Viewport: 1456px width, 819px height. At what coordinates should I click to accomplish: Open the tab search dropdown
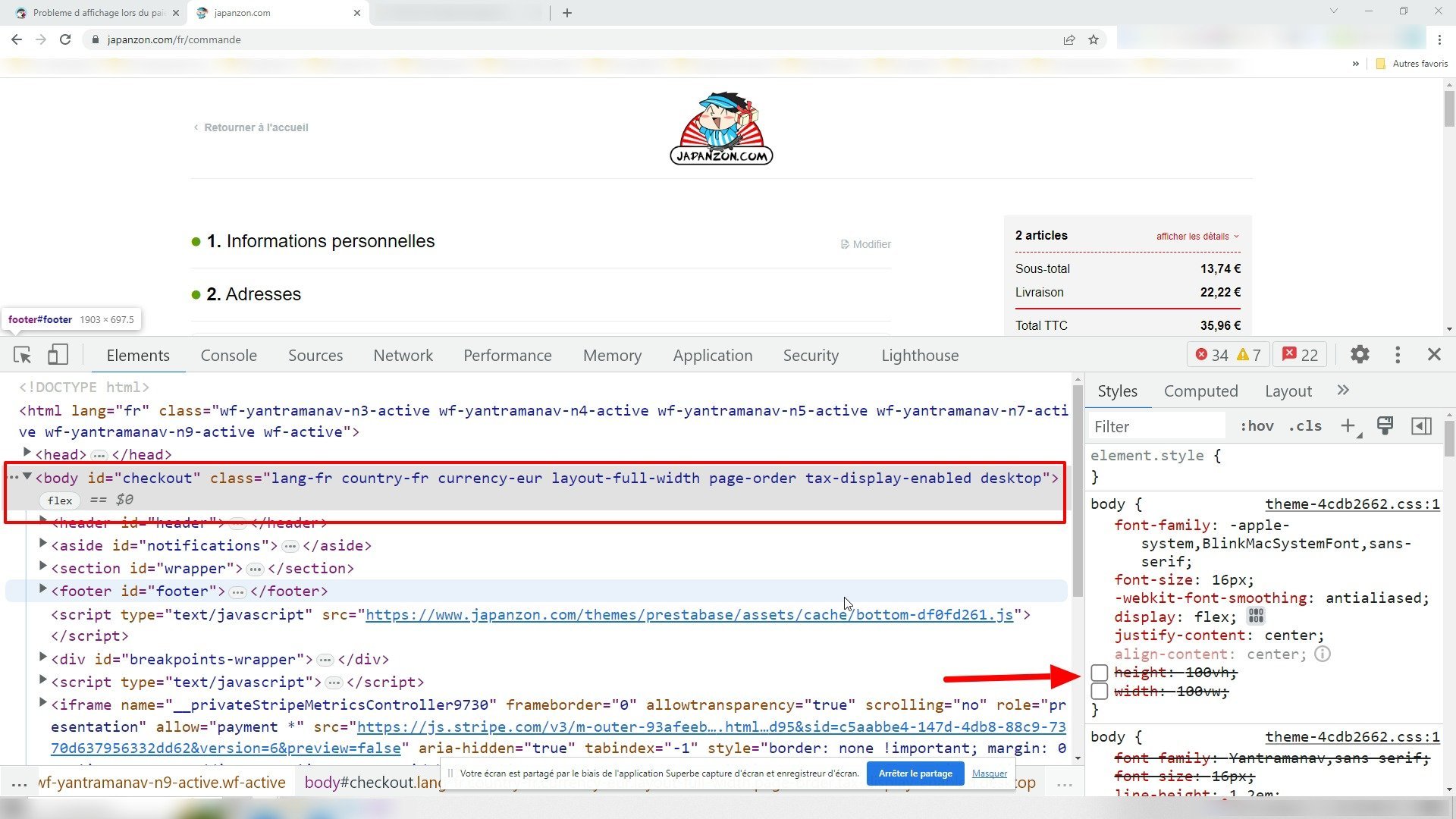coord(1334,11)
